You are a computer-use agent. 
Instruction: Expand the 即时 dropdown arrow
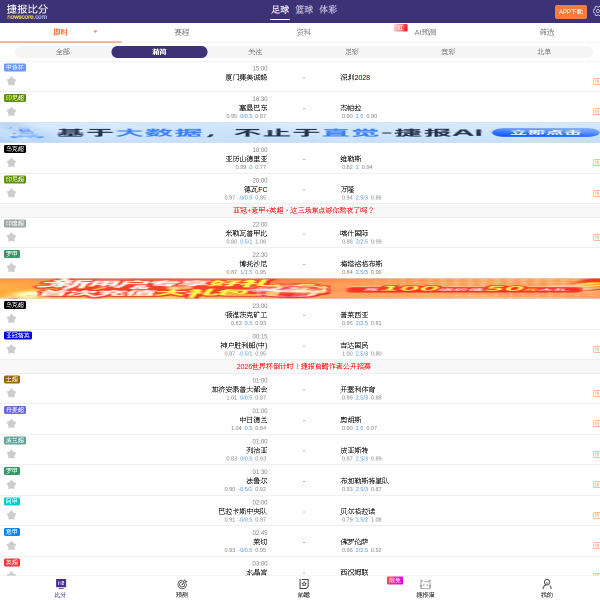tap(95, 32)
